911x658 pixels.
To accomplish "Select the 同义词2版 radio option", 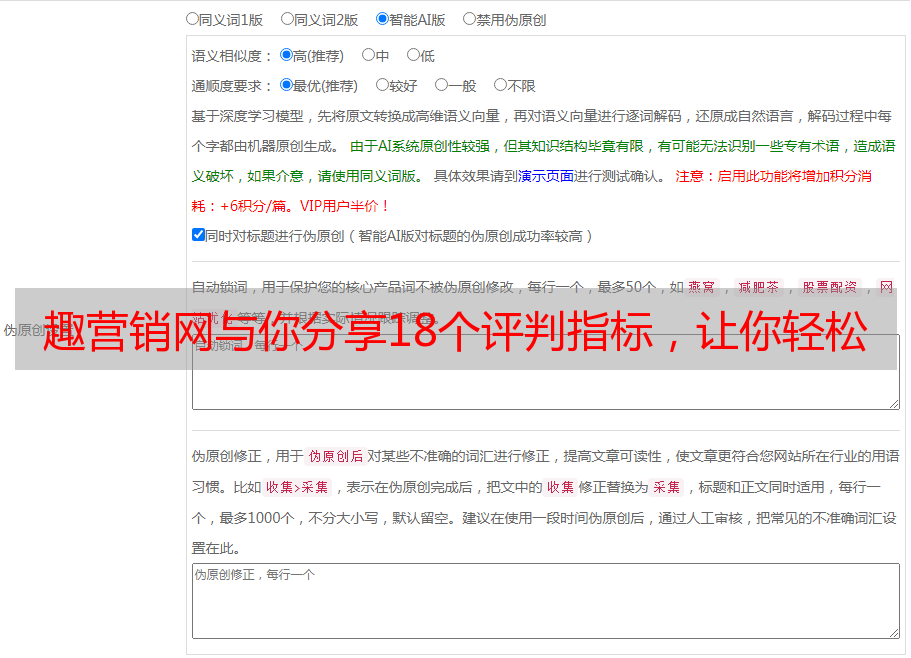I will (287, 19).
